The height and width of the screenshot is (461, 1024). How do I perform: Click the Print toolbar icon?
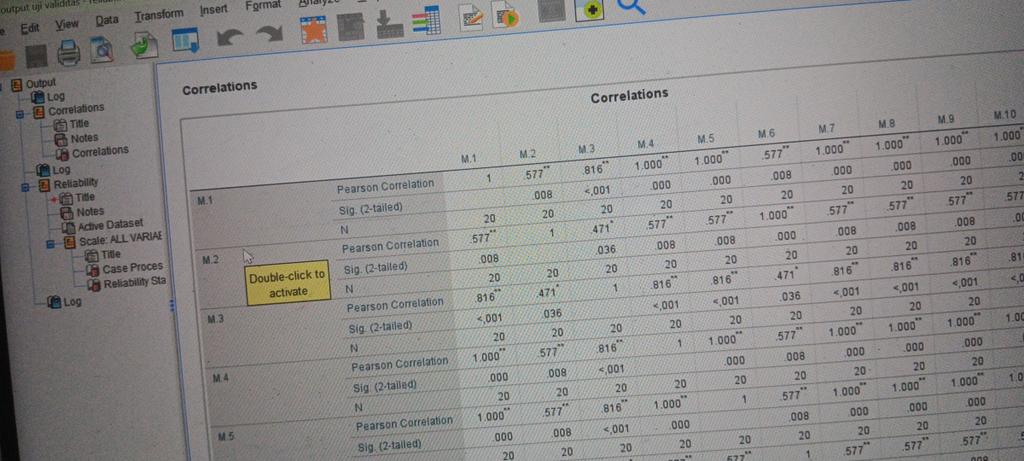point(69,52)
